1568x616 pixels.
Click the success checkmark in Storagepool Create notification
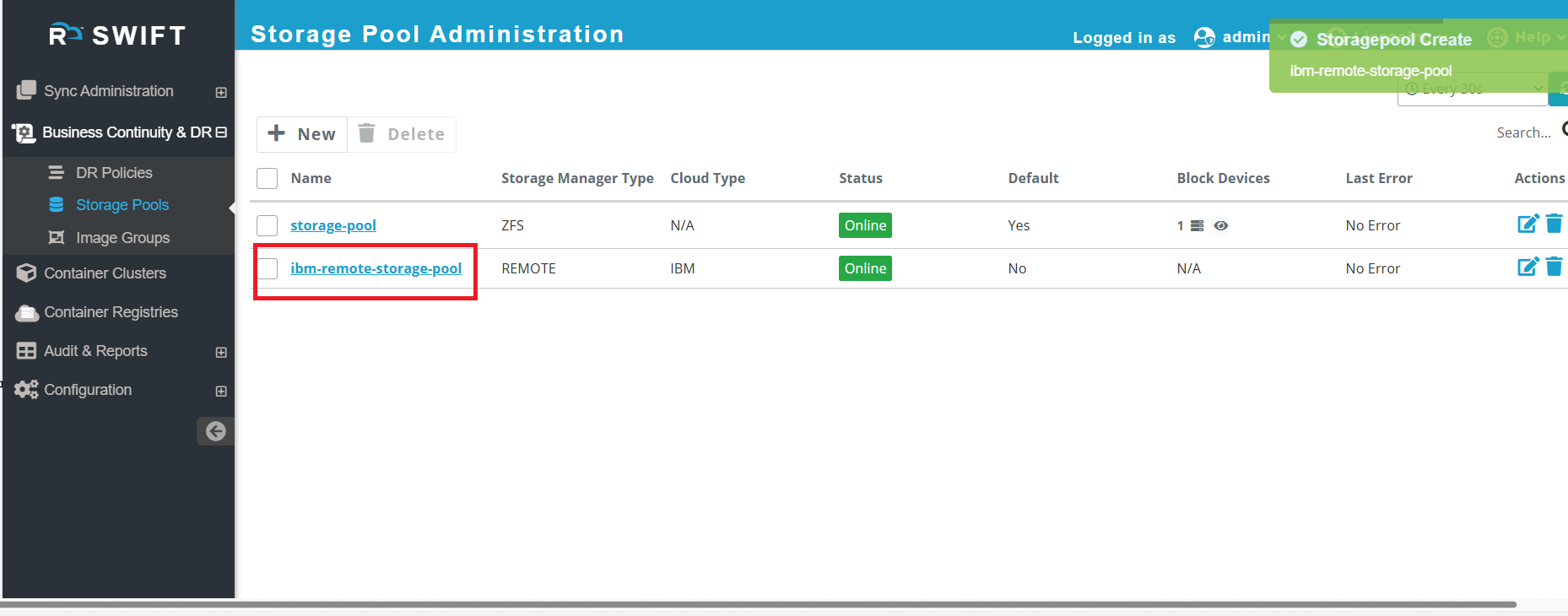click(1299, 40)
